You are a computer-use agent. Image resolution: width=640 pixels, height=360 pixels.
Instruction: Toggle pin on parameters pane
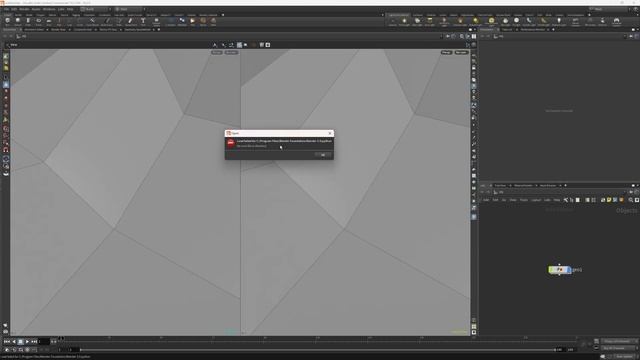[631, 36]
